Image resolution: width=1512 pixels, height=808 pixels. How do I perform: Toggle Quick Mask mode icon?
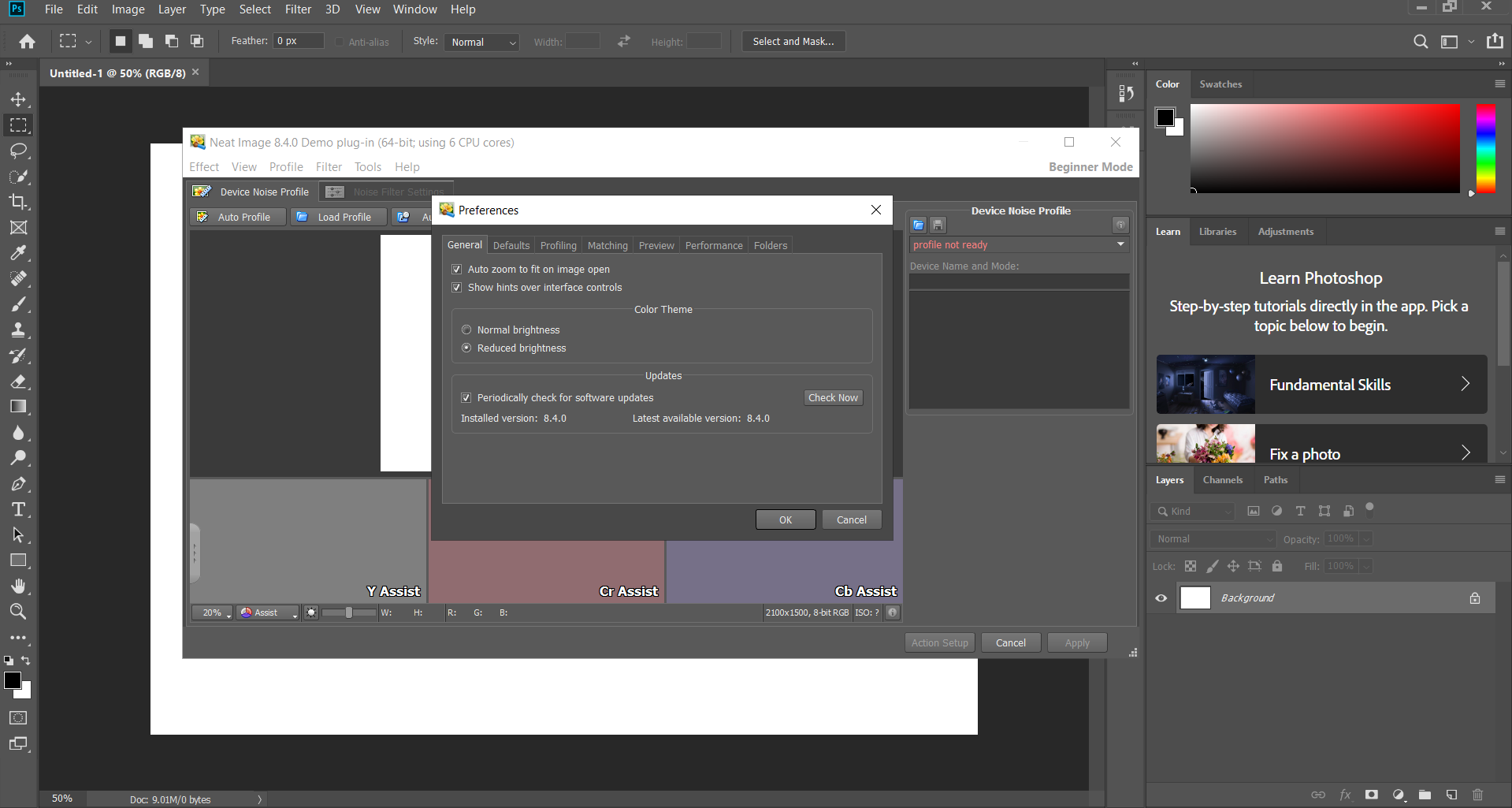pos(18,718)
